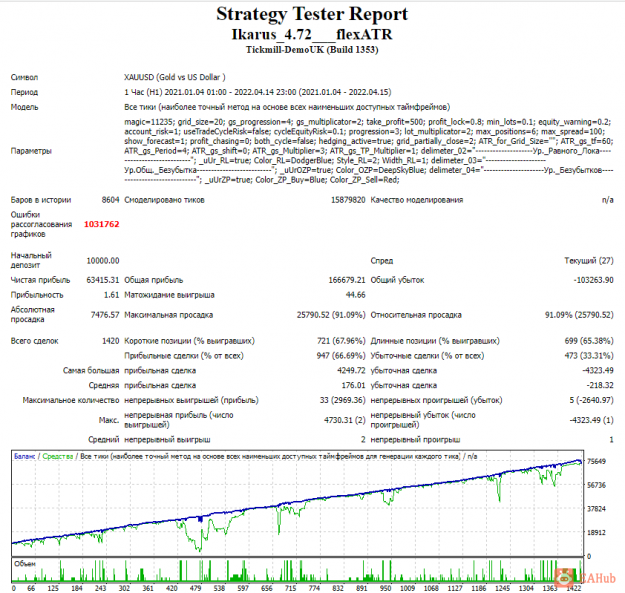Click profit trades value '947 (66.69%)'
This screenshot has height=593, width=625.
pyautogui.click(x=341, y=356)
